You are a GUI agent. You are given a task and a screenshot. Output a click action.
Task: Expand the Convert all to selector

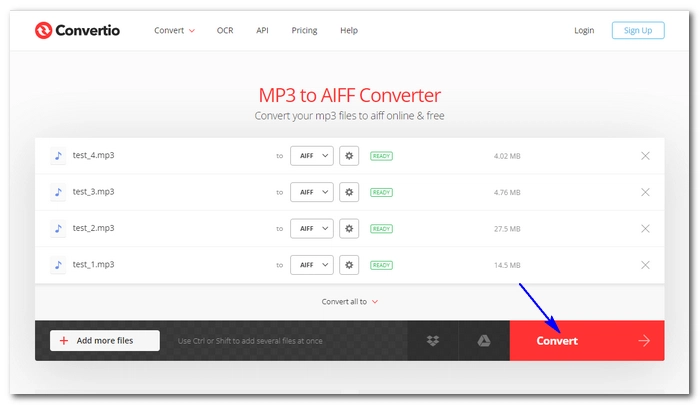(x=350, y=301)
